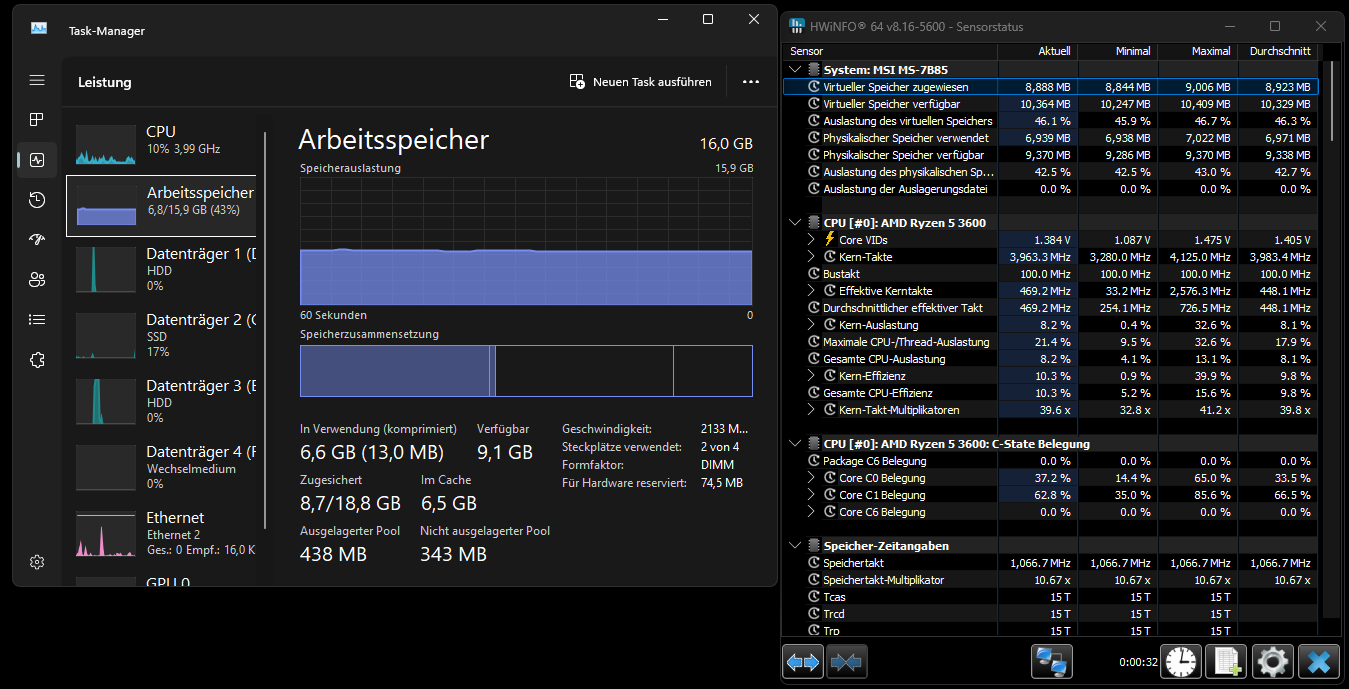Select the Ethernet performance entry
Screen dimensions: 1349x689
click(x=161, y=533)
